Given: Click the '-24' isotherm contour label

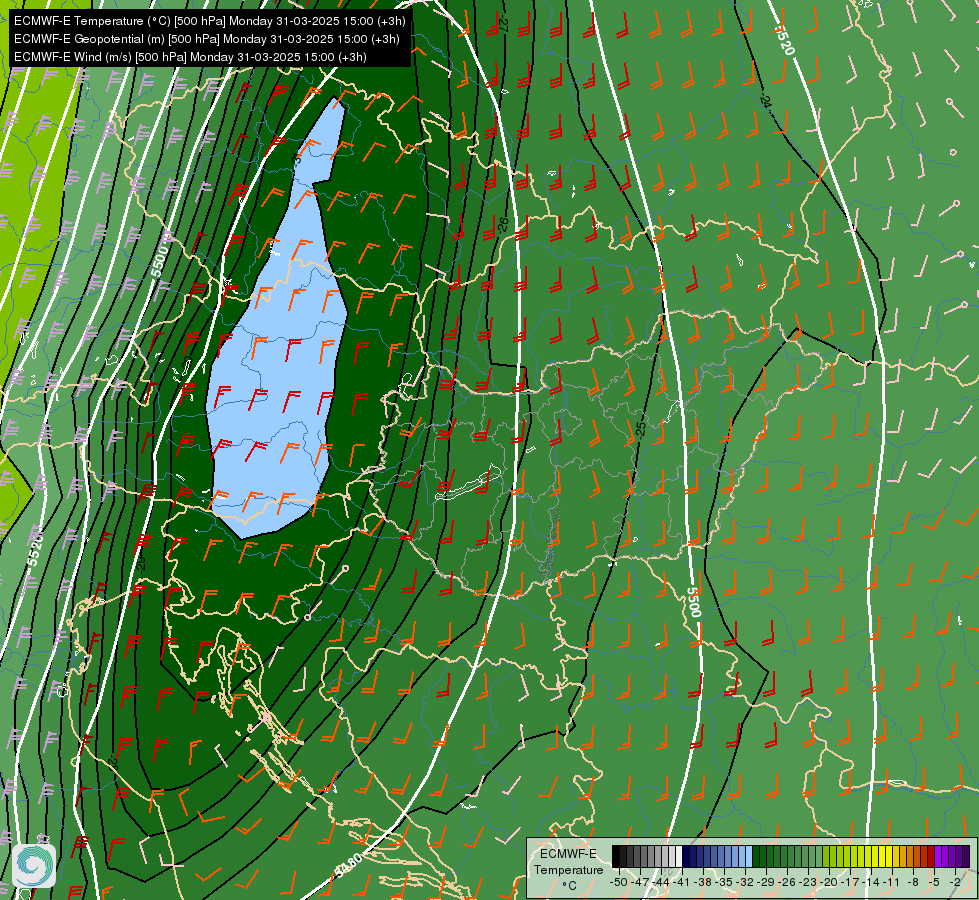Looking at the screenshot, I should tap(767, 103).
